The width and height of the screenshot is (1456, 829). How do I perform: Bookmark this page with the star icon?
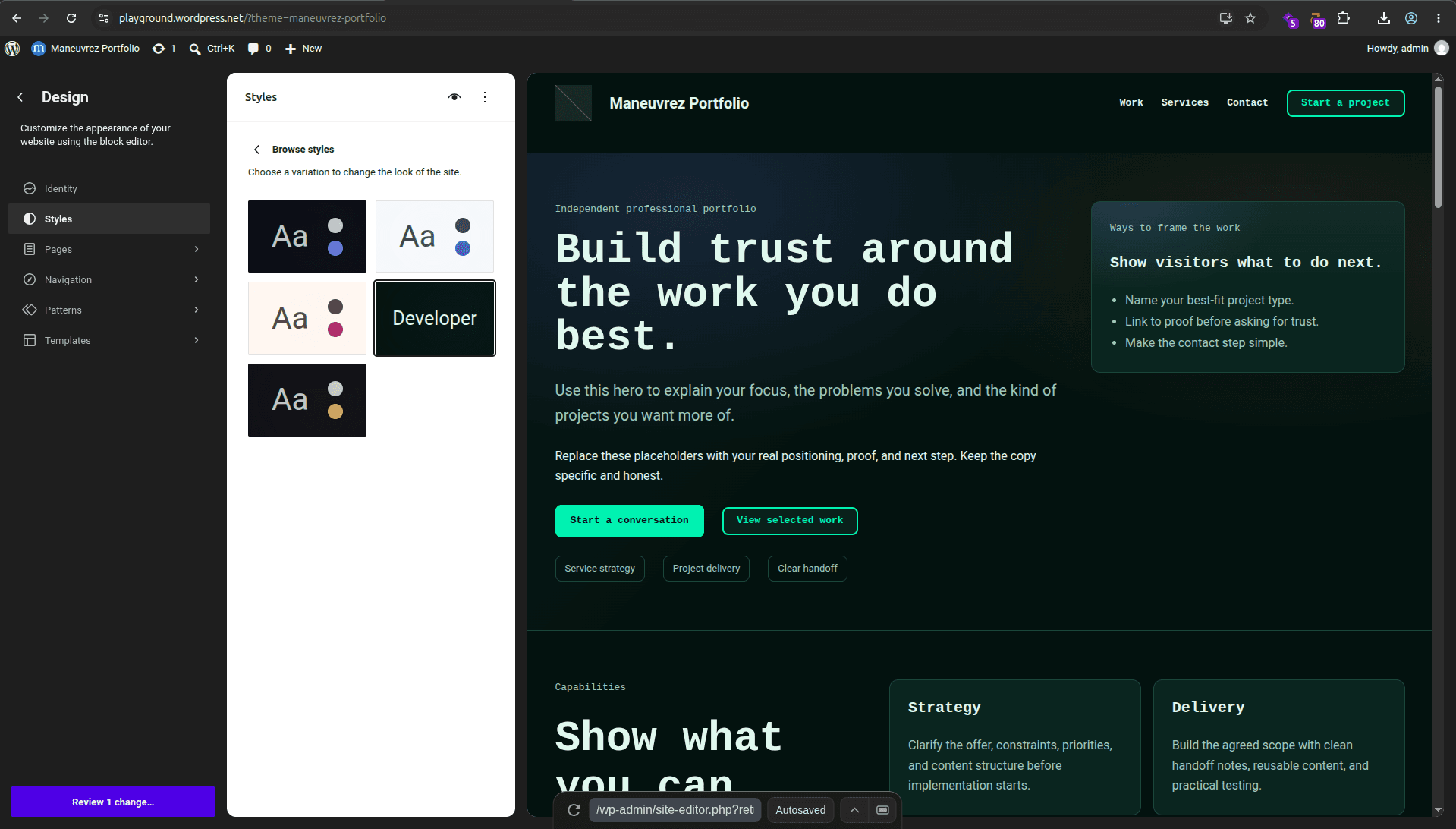pyautogui.click(x=1250, y=18)
